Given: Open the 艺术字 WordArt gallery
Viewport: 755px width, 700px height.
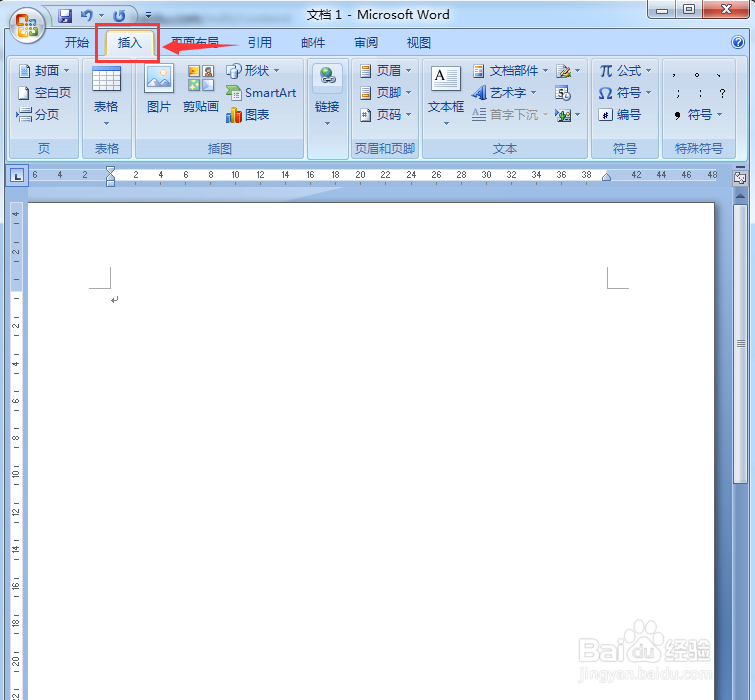Looking at the screenshot, I should [x=504, y=92].
